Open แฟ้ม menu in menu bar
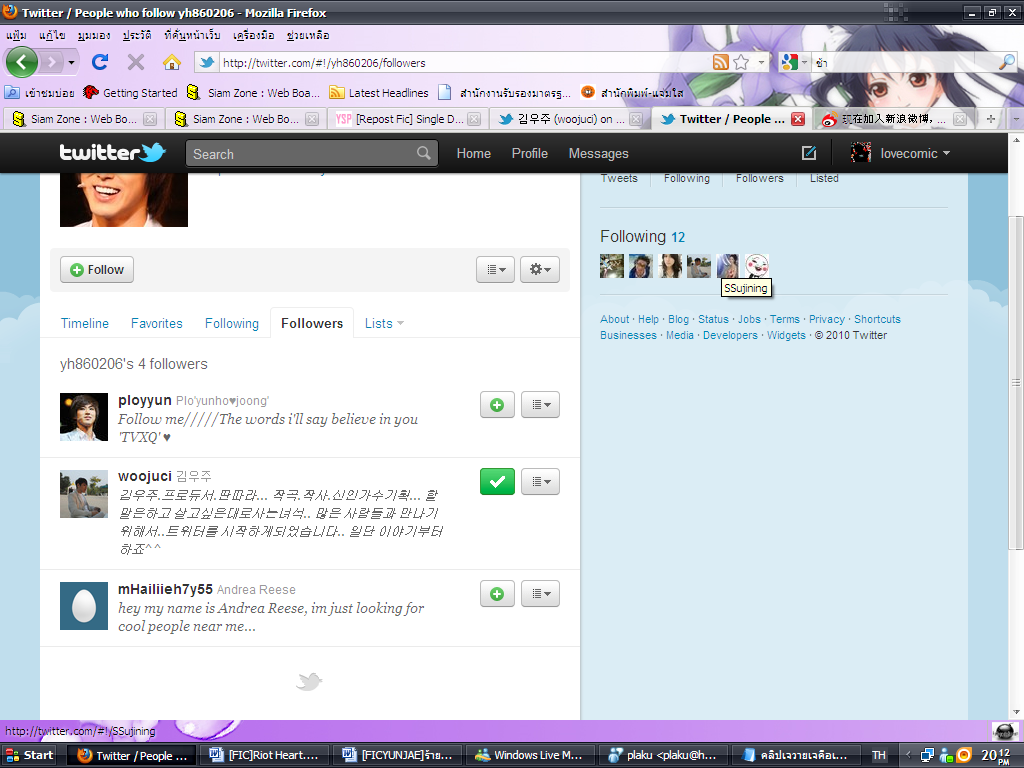Screen dimensions: 1024x768 [x=16, y=35]
